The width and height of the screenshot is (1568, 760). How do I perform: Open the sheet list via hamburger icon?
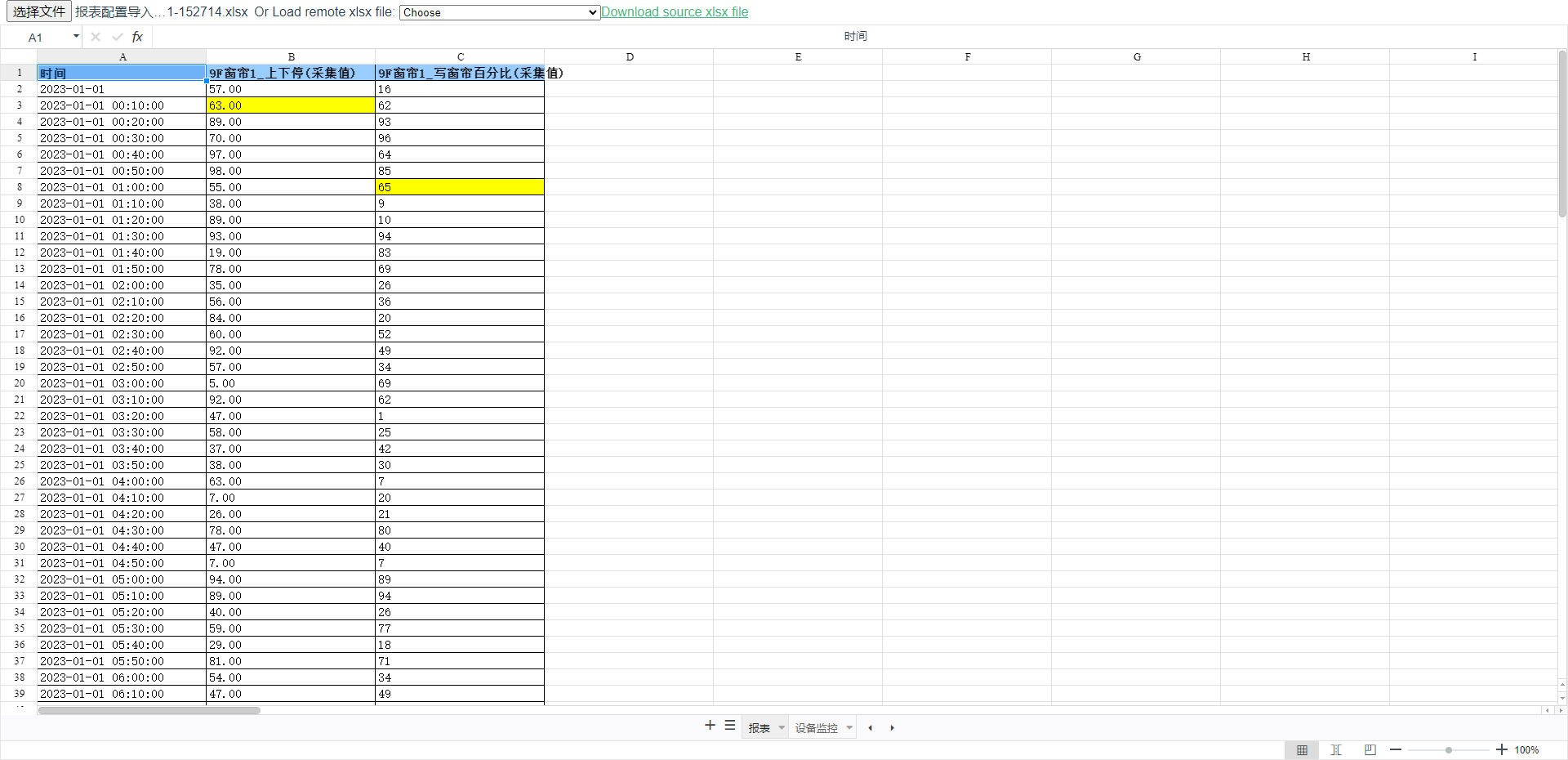point(729,726)
